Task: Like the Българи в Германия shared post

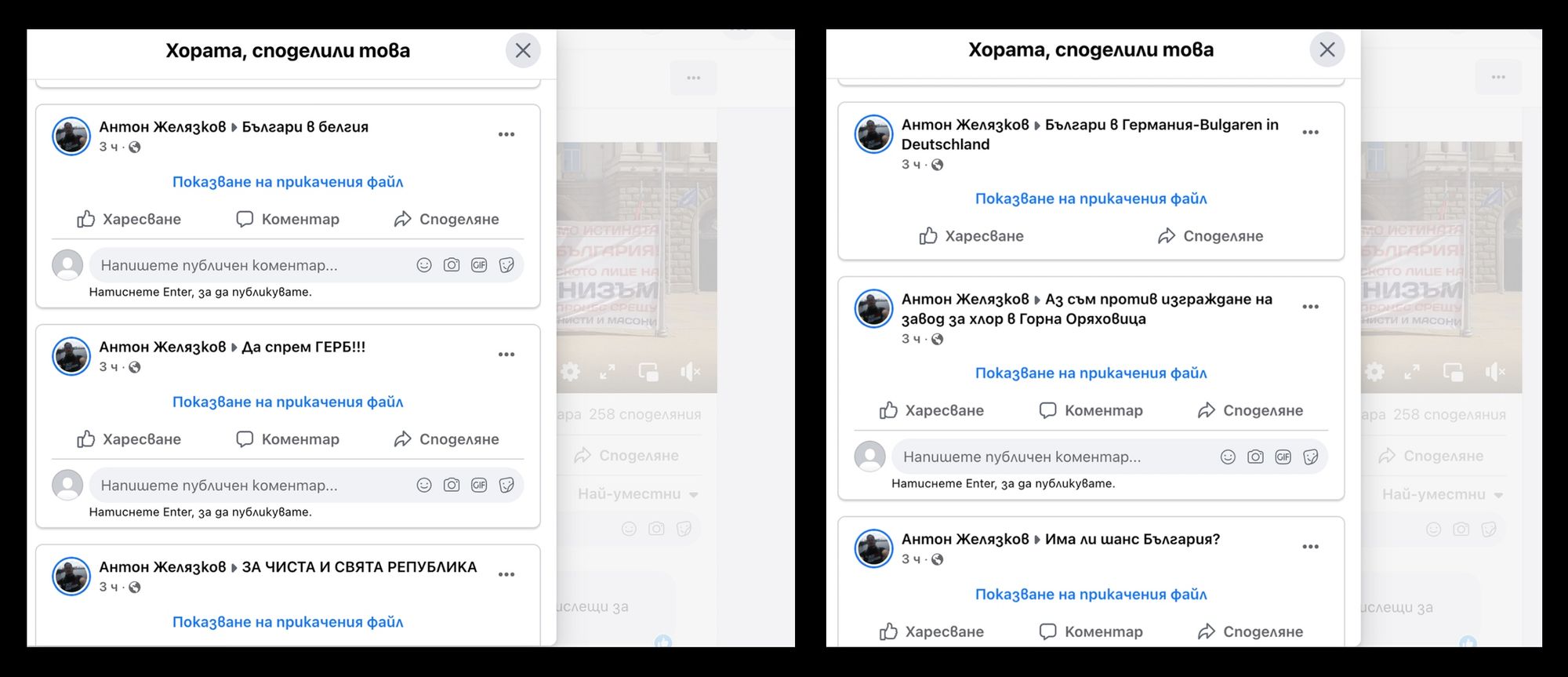Action: click(971, 236)
